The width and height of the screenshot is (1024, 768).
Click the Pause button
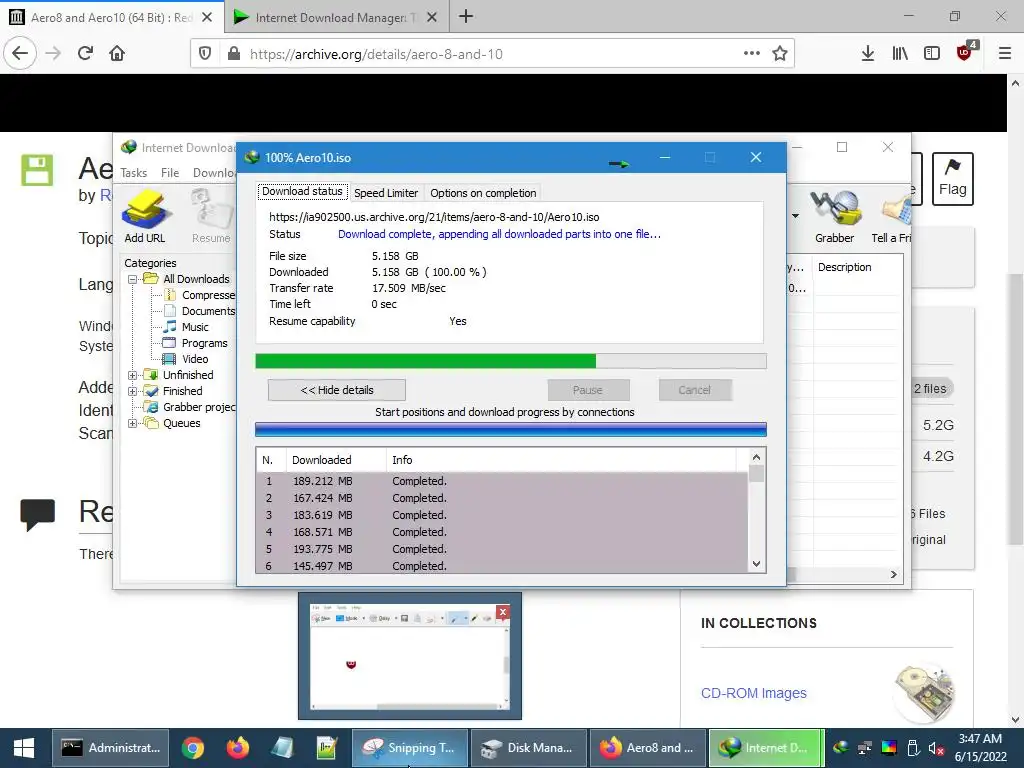pos(588,390)
